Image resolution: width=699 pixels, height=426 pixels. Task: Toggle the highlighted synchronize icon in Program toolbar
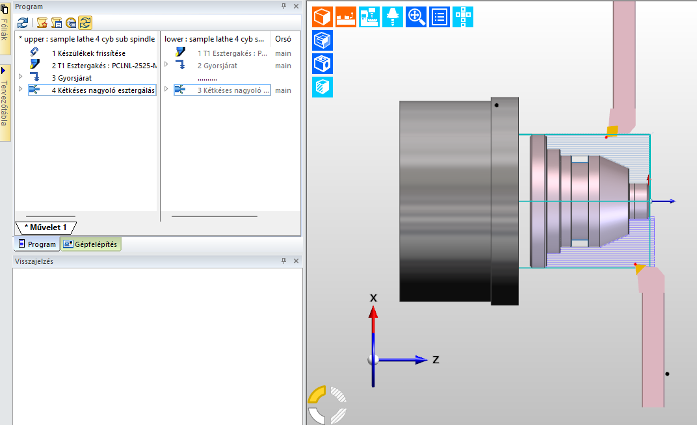pos(85,22)
